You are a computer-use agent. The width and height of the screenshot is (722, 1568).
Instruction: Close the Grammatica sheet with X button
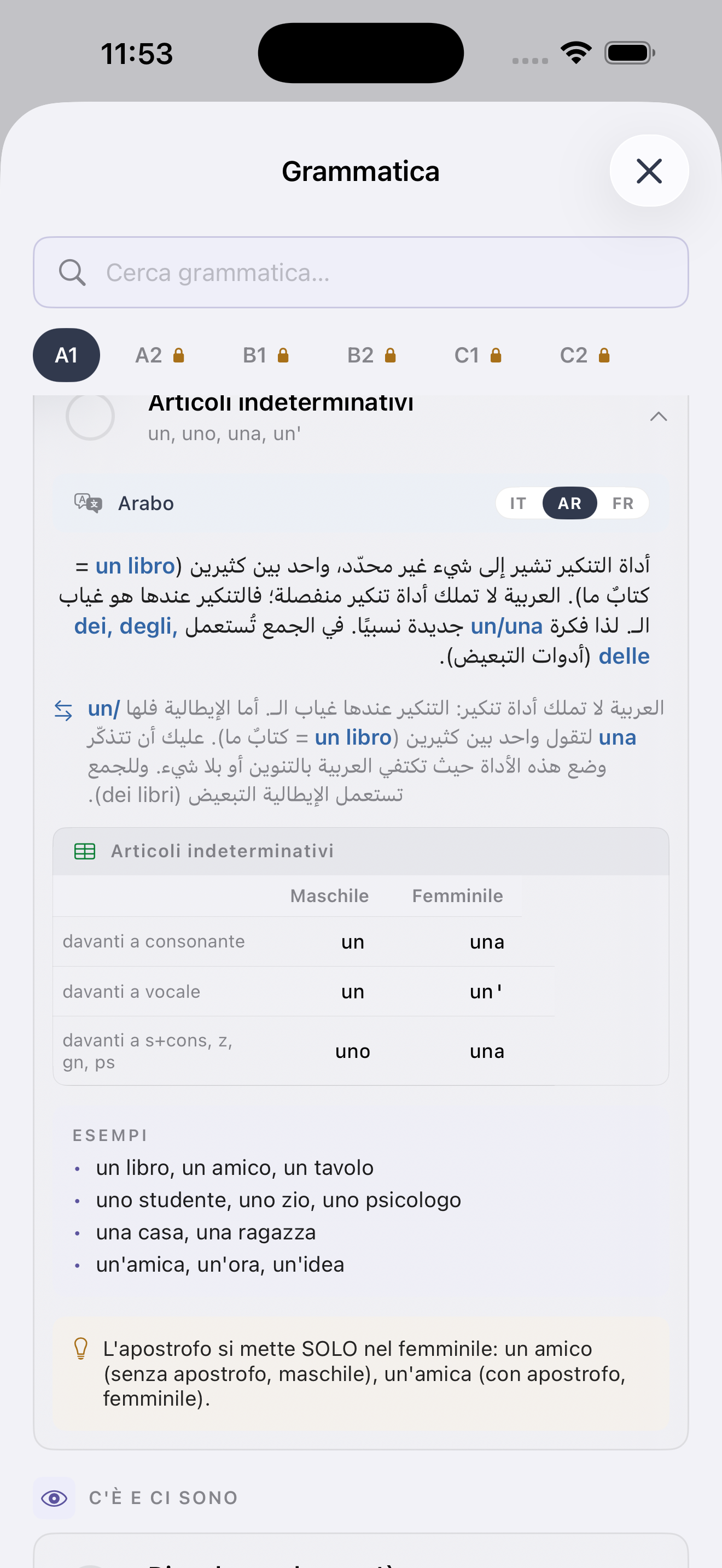[x=649, y=171]
